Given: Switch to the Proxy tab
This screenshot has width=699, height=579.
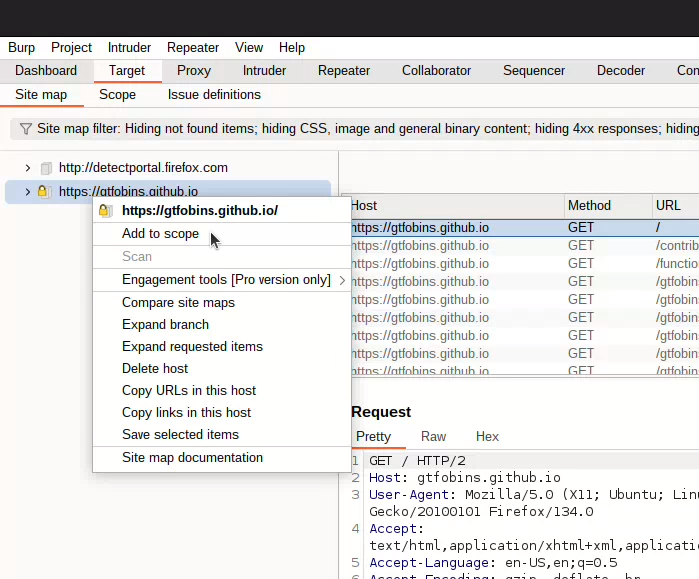Looking at the screenshot, I should 194,71.
